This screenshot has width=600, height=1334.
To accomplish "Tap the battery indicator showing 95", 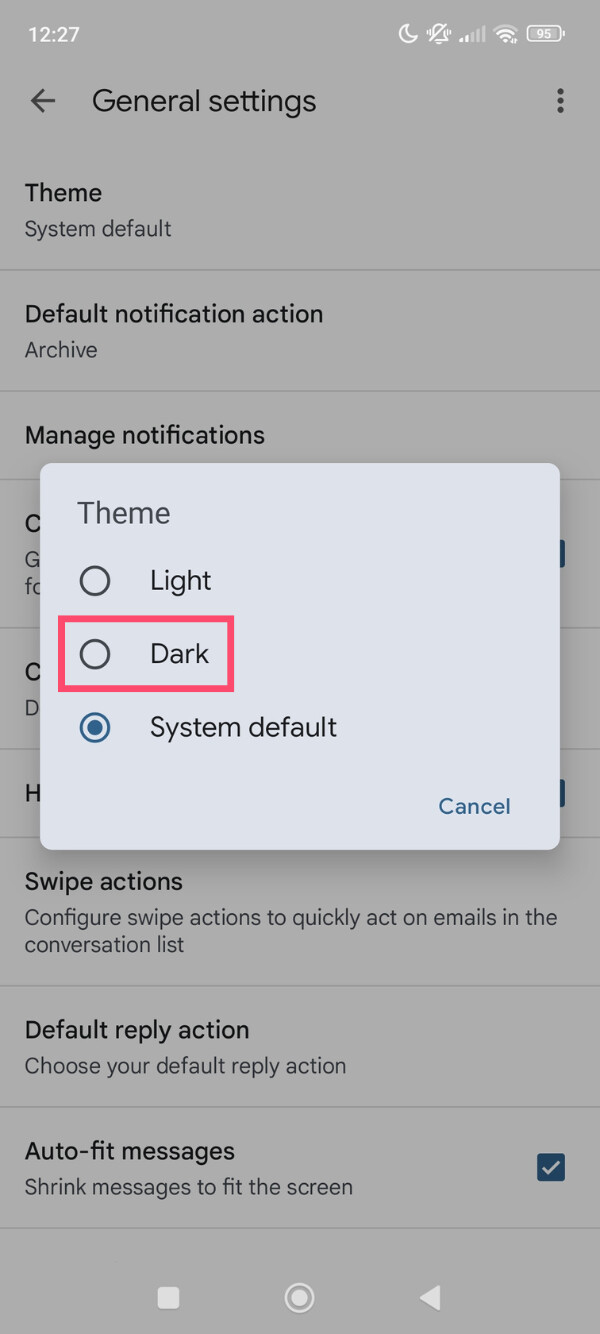I will [x=543, y=33].
